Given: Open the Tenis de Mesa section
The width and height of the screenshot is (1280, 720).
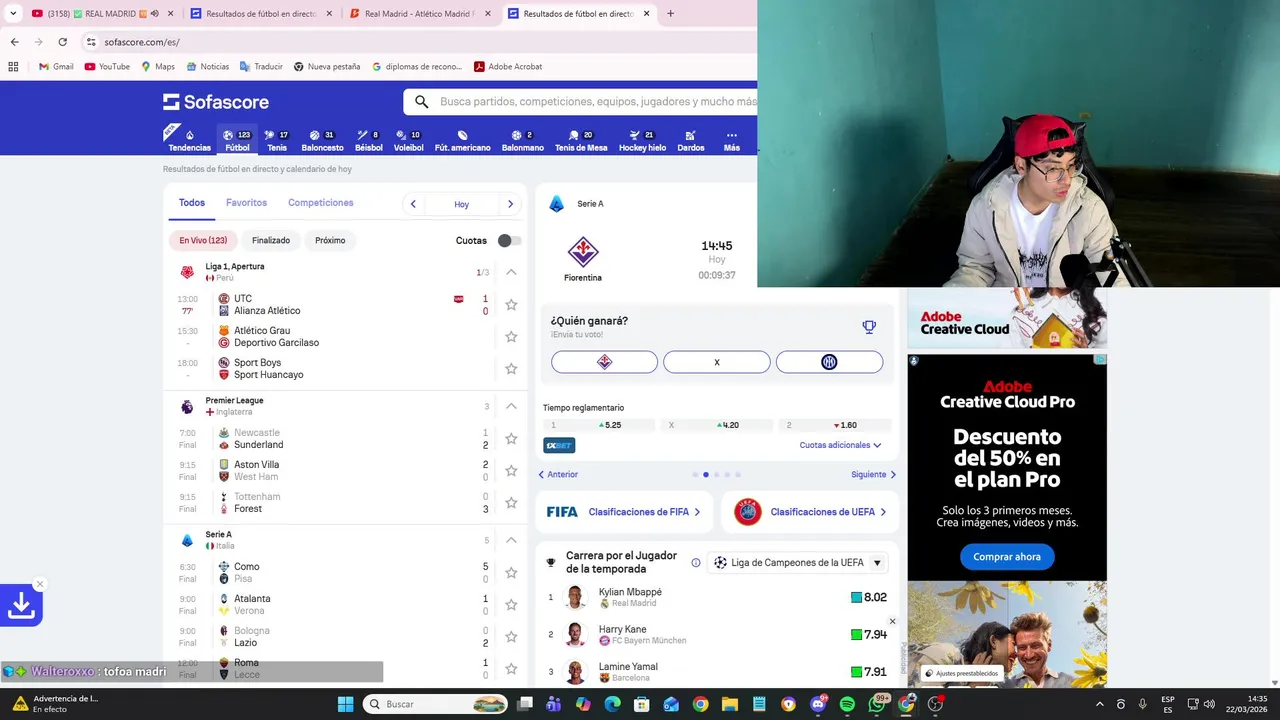Looking at the screenshot, I should 581,140.
